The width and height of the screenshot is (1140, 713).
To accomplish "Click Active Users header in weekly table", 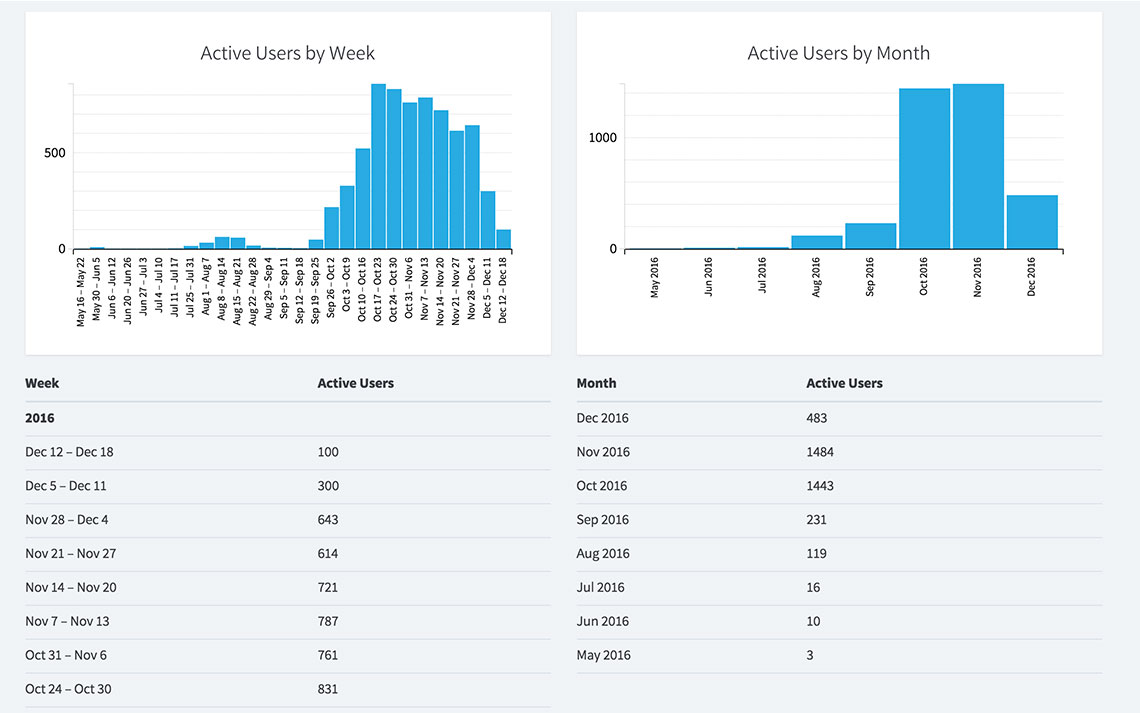I will tap(355, 383).
